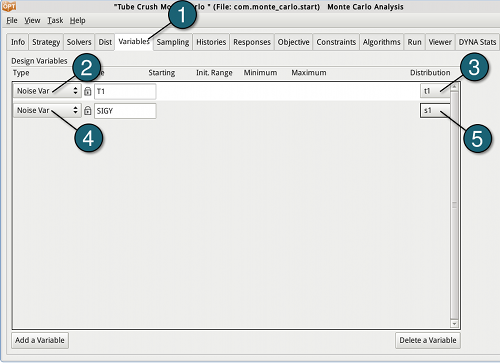Open the Task menu
500x364 pixels.
55,21
